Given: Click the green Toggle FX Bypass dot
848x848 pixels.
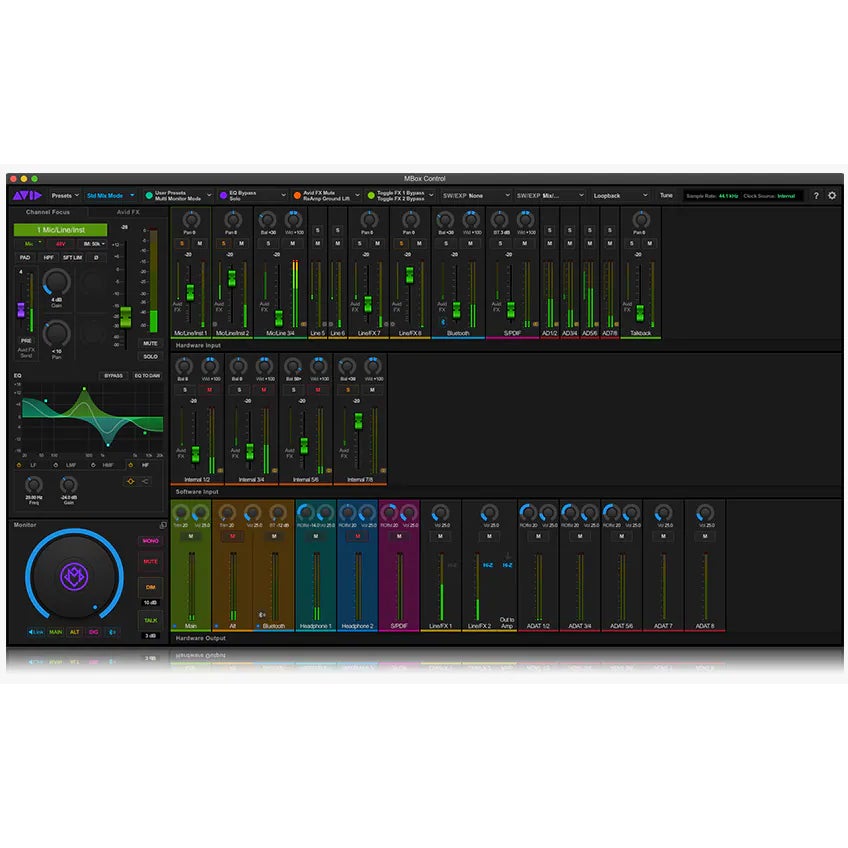Looking at the screenshot, I should tap(371, 196).
